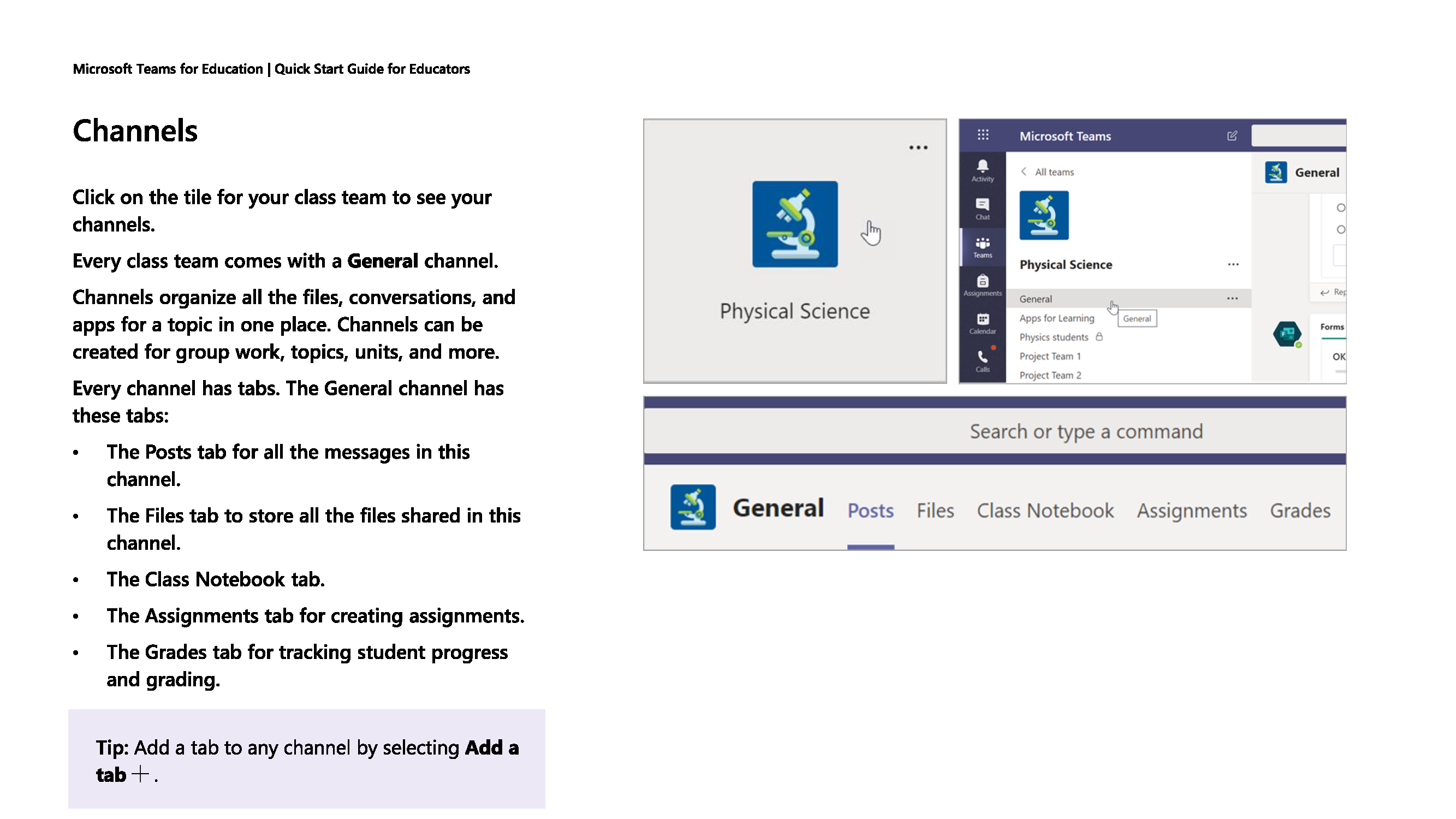Open the Physics students channel

point(1054,337)
